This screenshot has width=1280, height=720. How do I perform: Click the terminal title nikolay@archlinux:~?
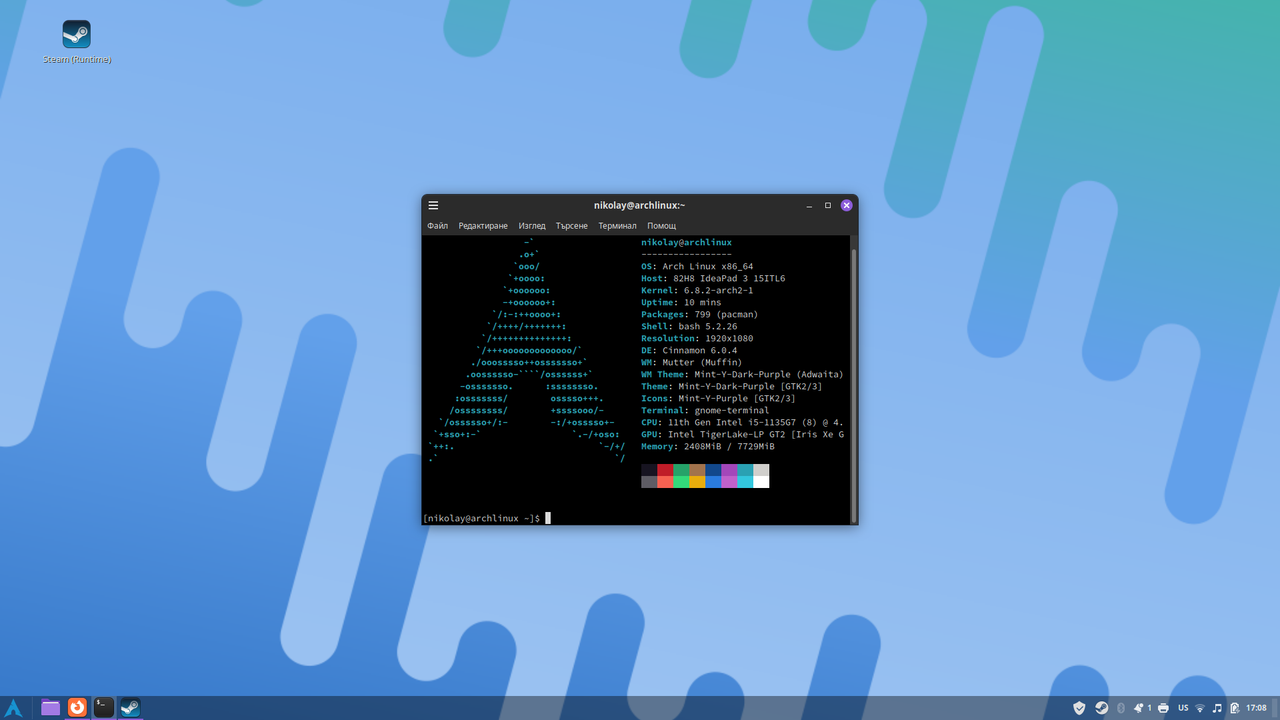[x=639, y=205]
